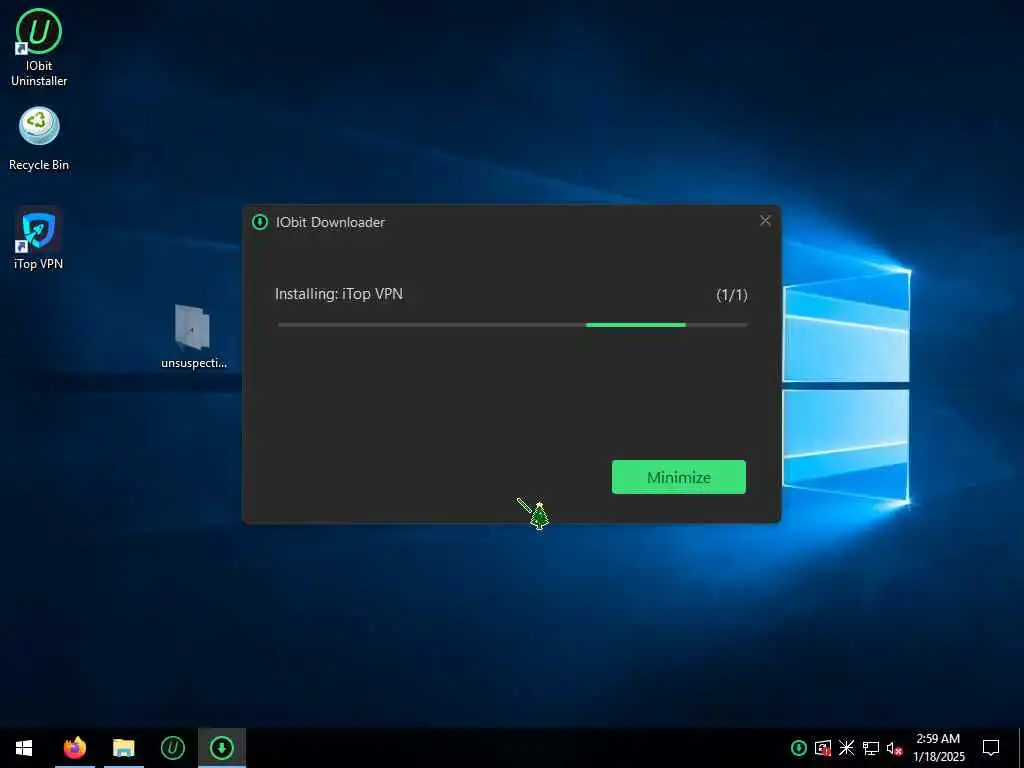Open the taskbar clock and date
Viewport: 1024px width, 768px height.
click(x=938, y=748)
